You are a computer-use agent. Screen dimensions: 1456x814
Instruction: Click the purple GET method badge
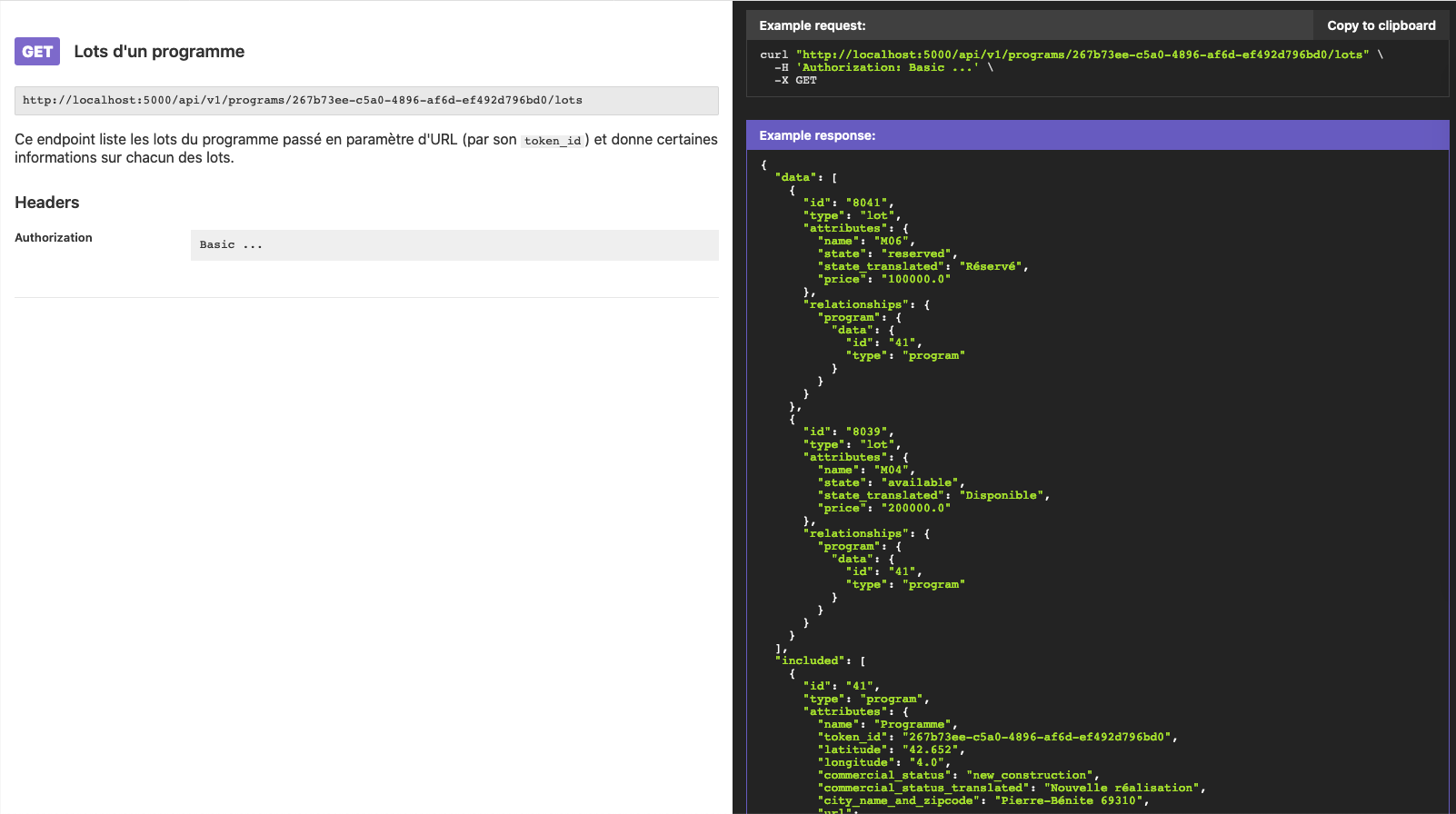pyautogui.click(x=37, y=52)
